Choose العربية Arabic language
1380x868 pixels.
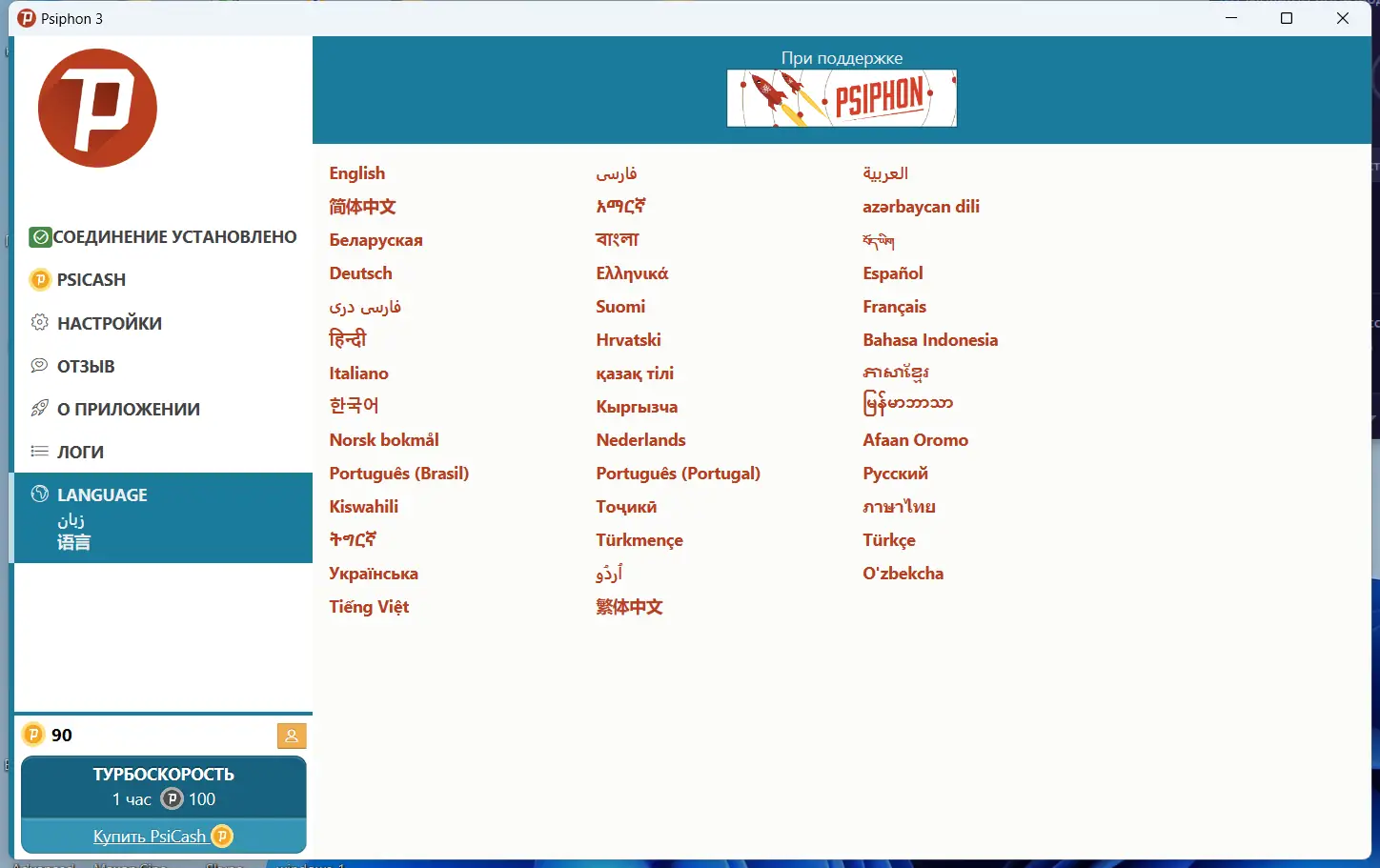(885, 173)
